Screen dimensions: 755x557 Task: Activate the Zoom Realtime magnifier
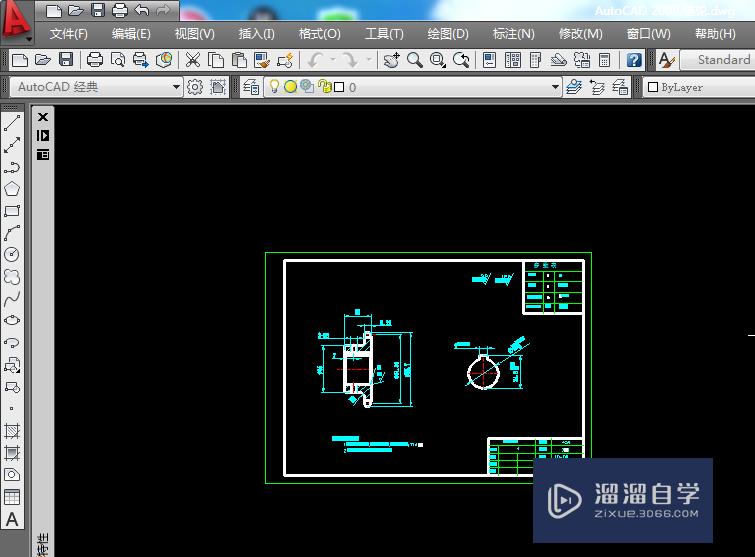pyautogui.click(x=415, y=60)
